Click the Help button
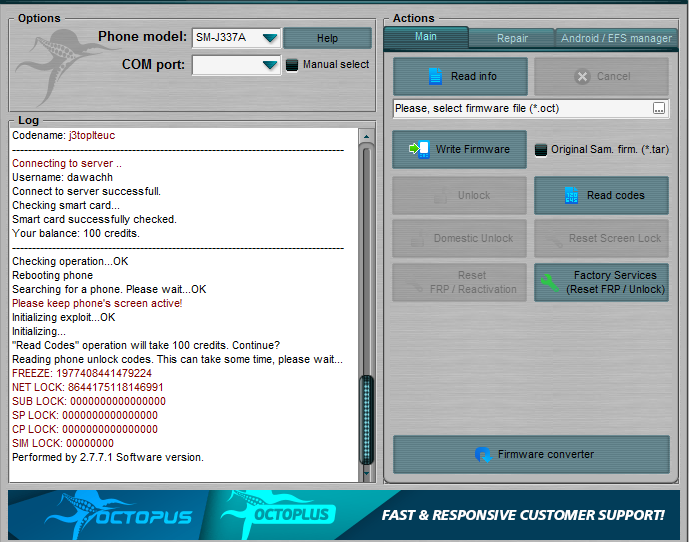Image resolution: width=689 pixels, height=542 pixels. [x=327, y=38]
